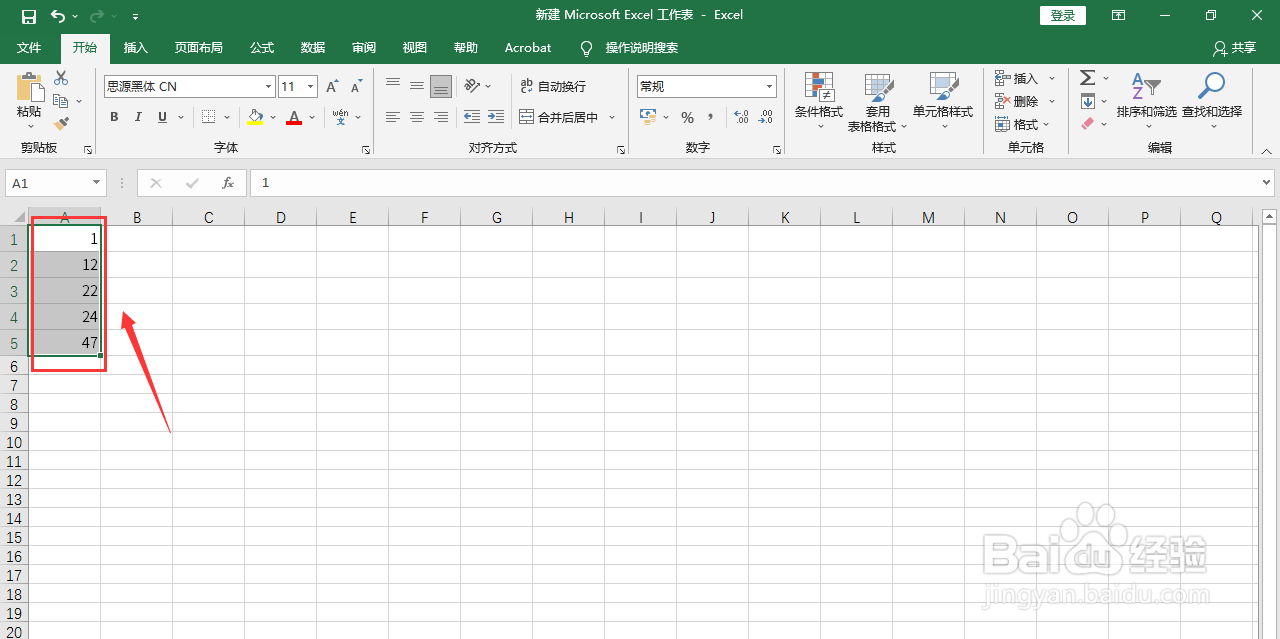Click the 操作说明搜索 search box
This screenshot has width=1280, height=639.
[641, 48]
